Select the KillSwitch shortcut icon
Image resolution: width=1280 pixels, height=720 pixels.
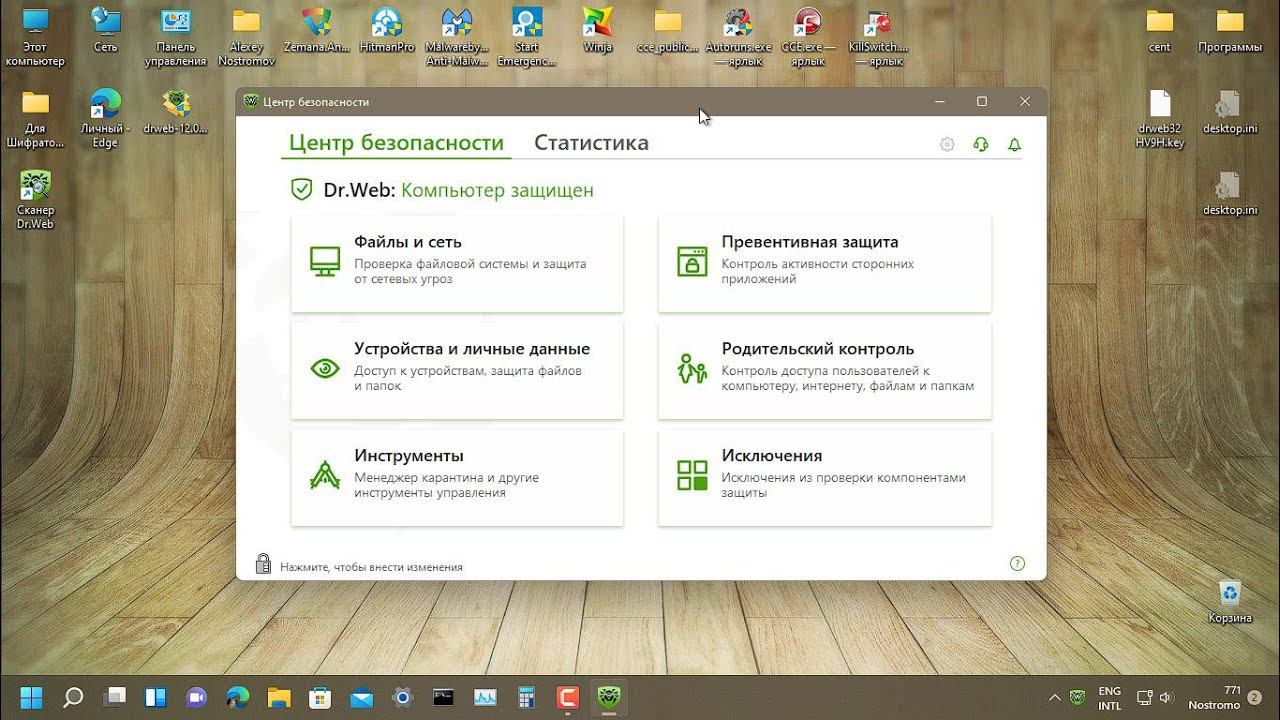point(878,37)
